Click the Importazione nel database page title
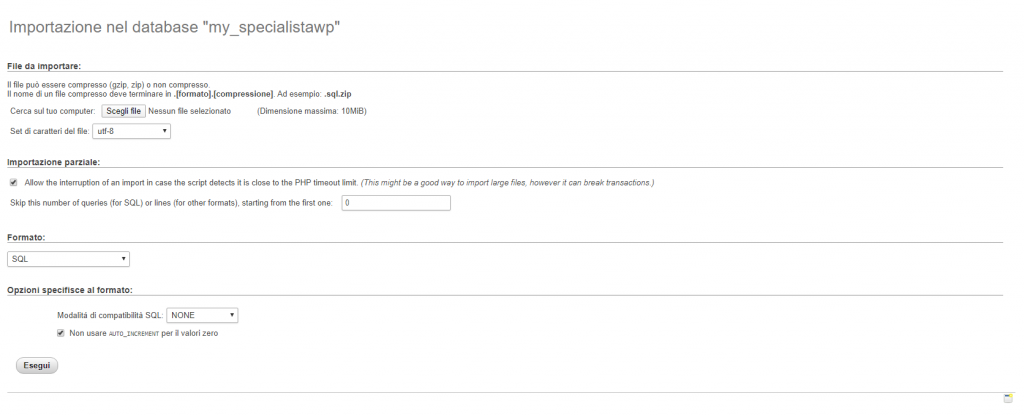1024x416 pixels. point(175,28)
